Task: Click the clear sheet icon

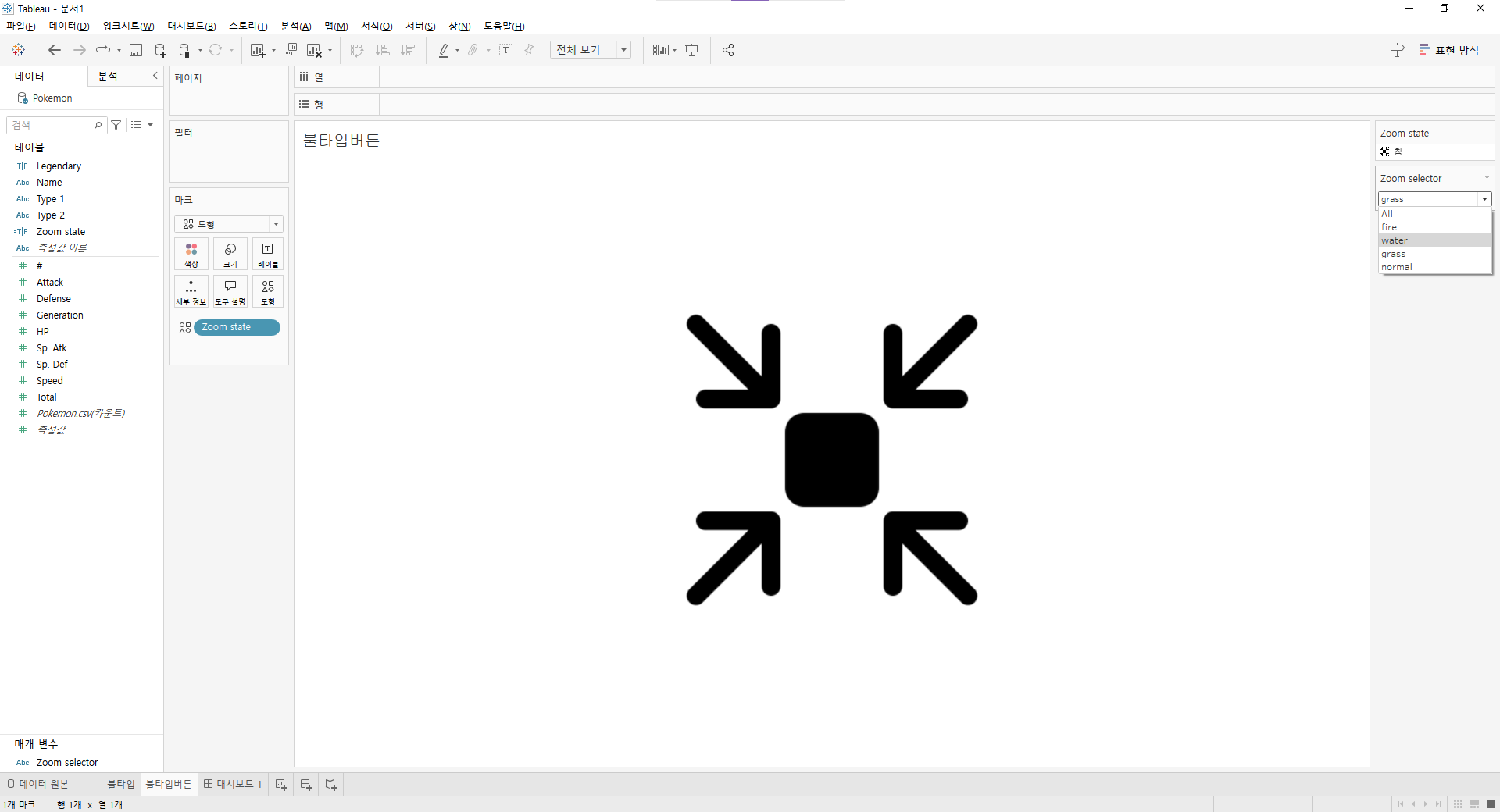Action: (314, 50)
